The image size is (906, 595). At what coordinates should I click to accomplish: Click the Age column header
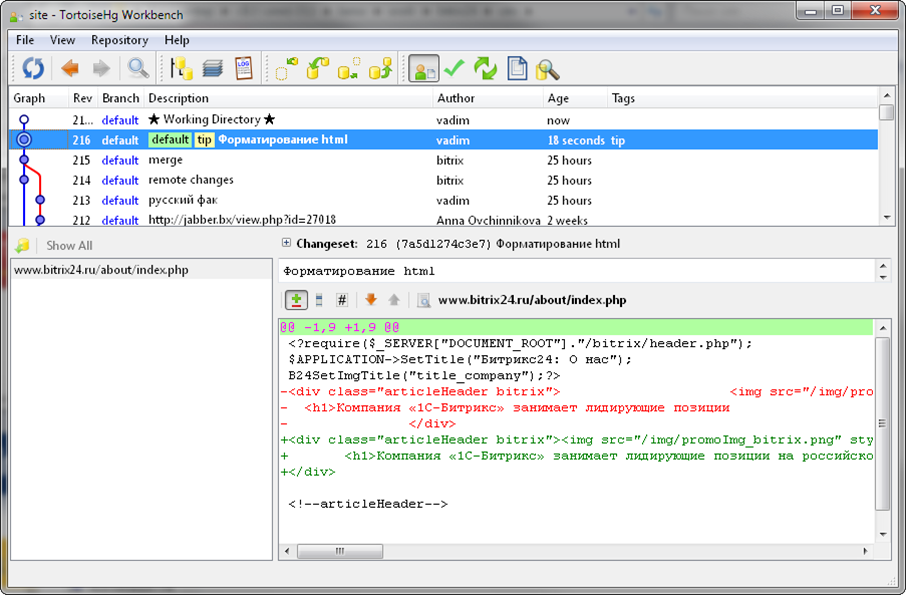point(575,98)
